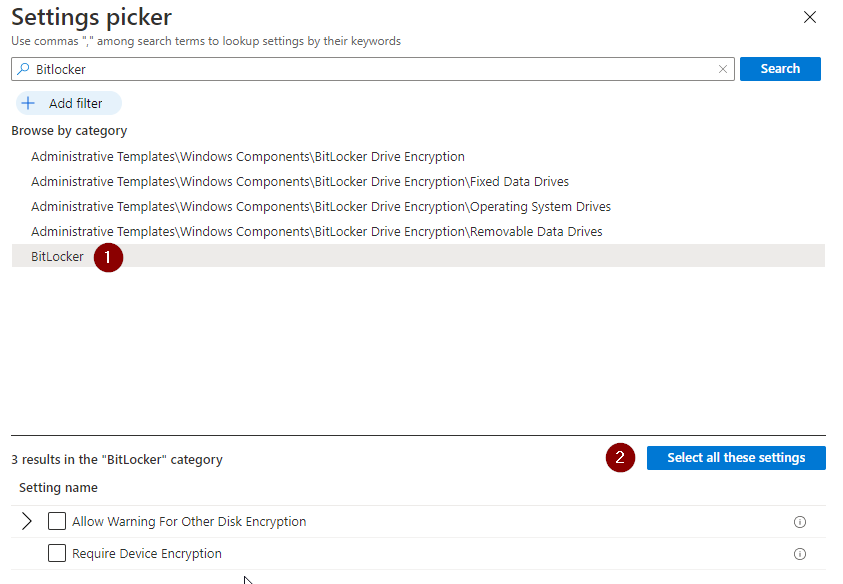The height and width of the screenshot is (584, 843).
Task: Open the Operating System Drives category
Action: [x=321, y=206]
